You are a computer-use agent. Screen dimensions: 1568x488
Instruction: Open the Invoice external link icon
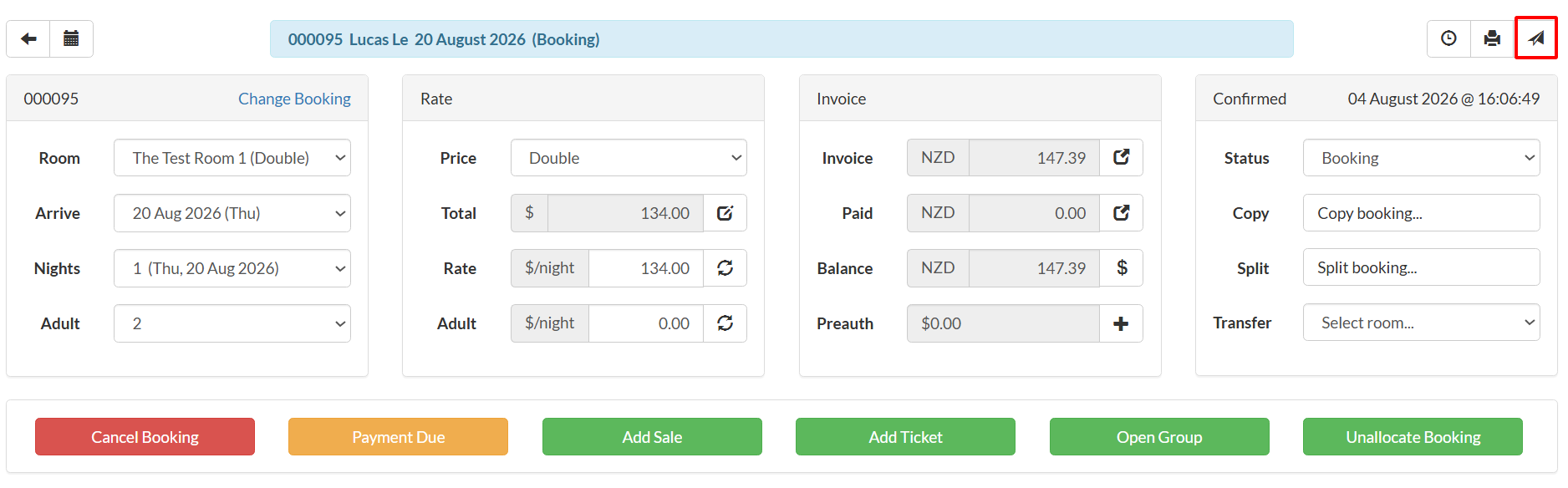[1121, 157]
